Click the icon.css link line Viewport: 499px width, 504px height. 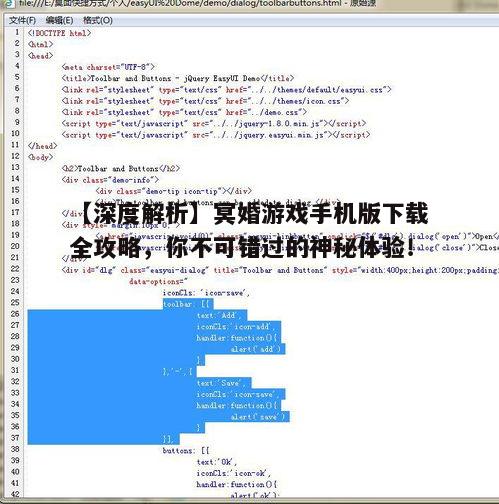(205, 101)
